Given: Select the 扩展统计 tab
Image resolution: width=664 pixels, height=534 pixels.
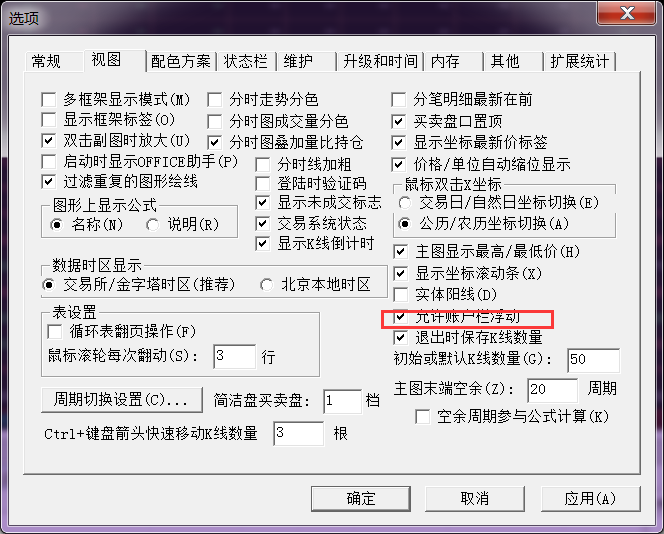Looking at the screenshot, I should coord(579,61).
